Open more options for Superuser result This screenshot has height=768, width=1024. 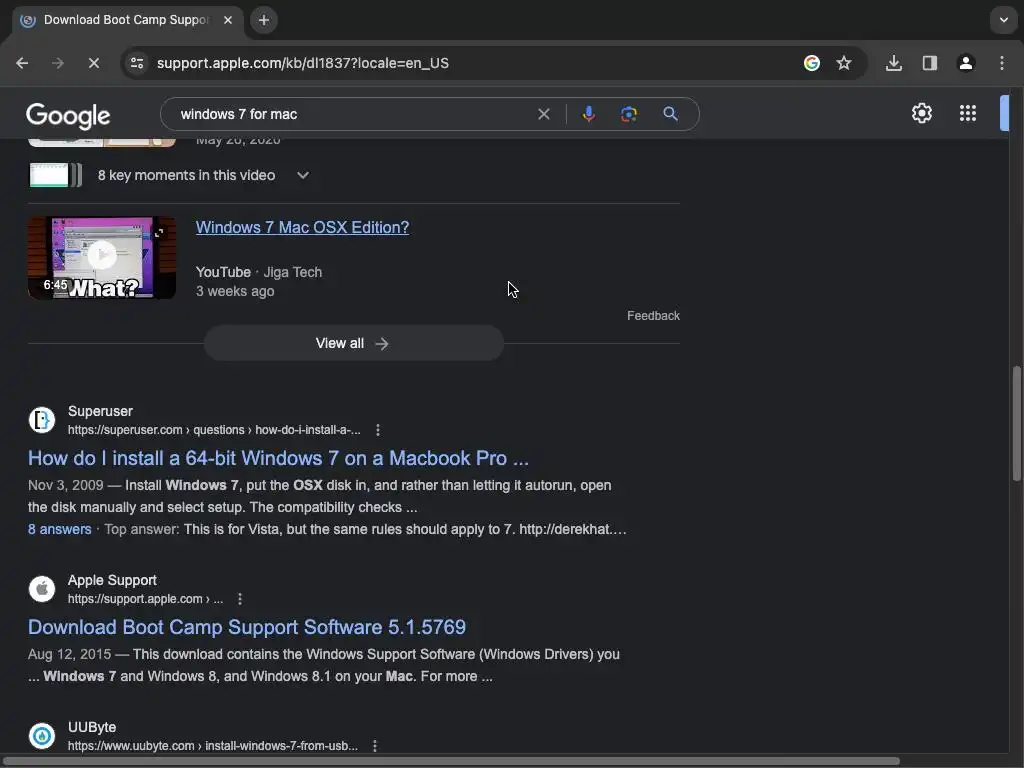click(x=377, y=430)
